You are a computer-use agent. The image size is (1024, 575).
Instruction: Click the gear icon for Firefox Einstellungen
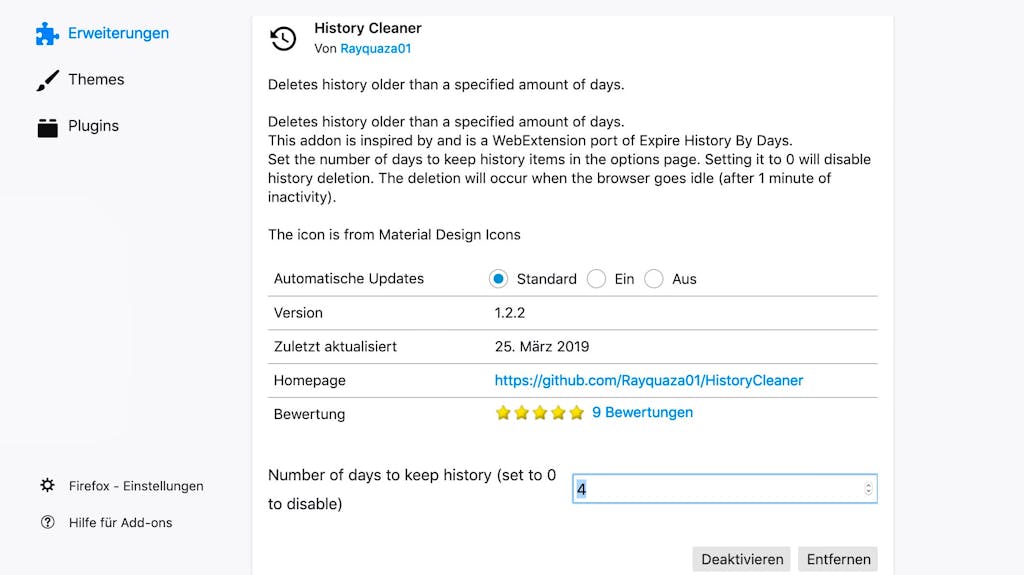(x=48, y=485)
